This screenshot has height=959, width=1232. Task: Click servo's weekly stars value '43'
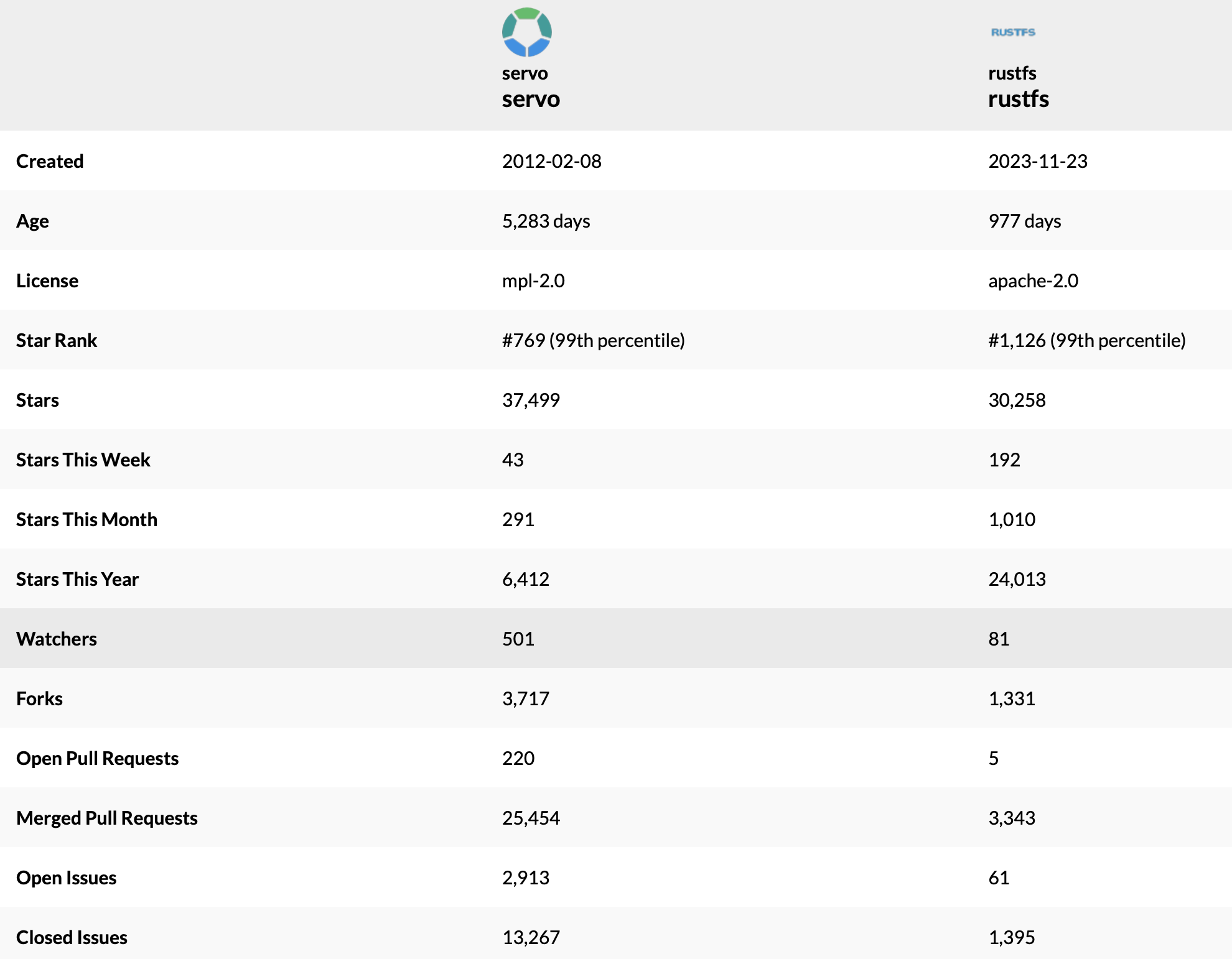click(513, 460)
